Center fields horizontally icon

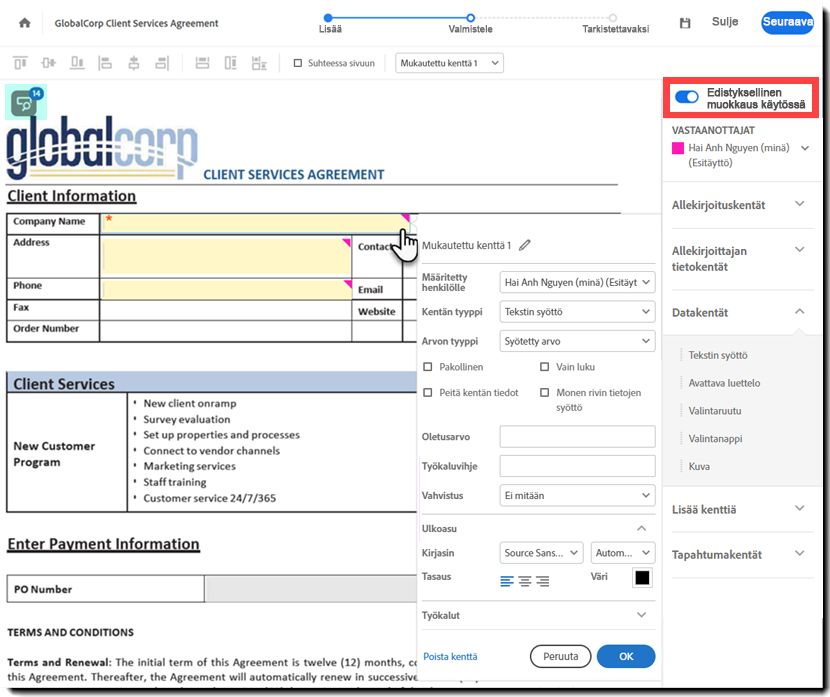tap(134, 63)
